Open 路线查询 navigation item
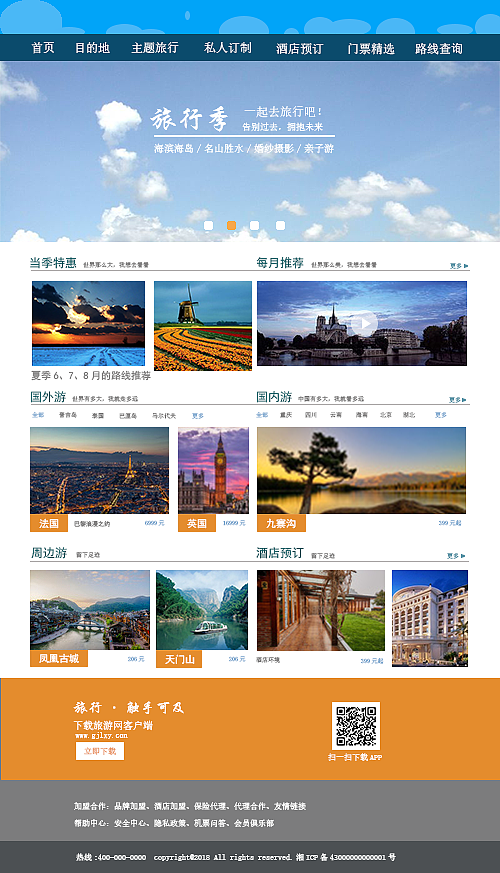The height and width of the screenshot is (873, 500). tap(439, 48)
